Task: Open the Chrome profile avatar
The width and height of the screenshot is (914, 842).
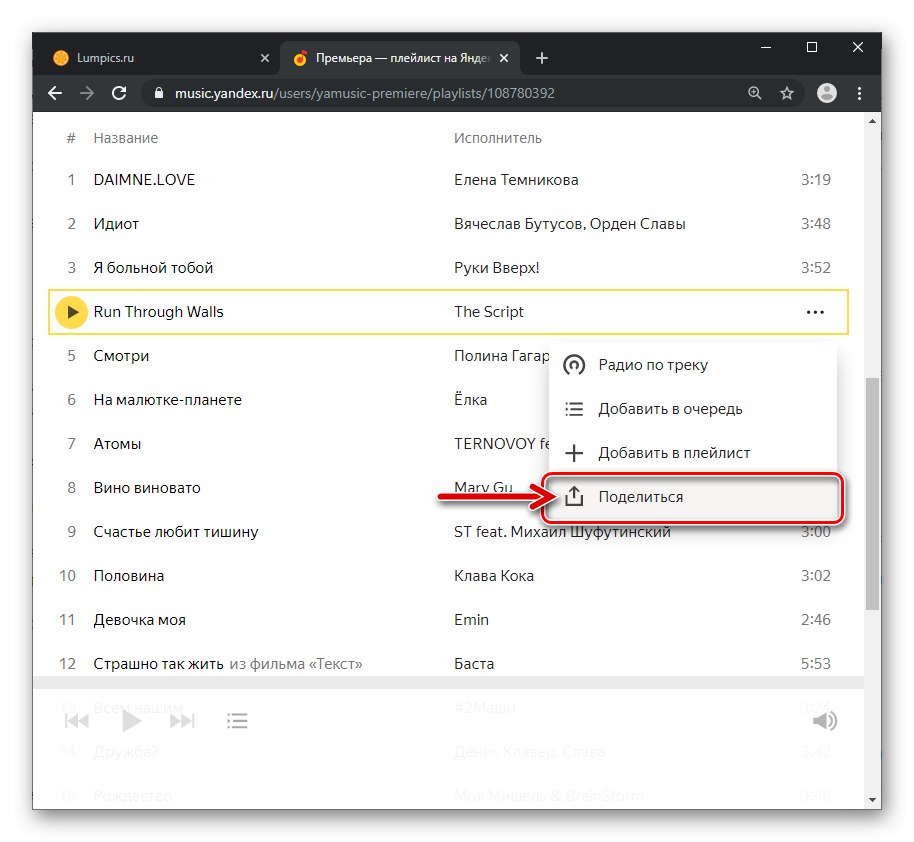Action: point(826,93)
